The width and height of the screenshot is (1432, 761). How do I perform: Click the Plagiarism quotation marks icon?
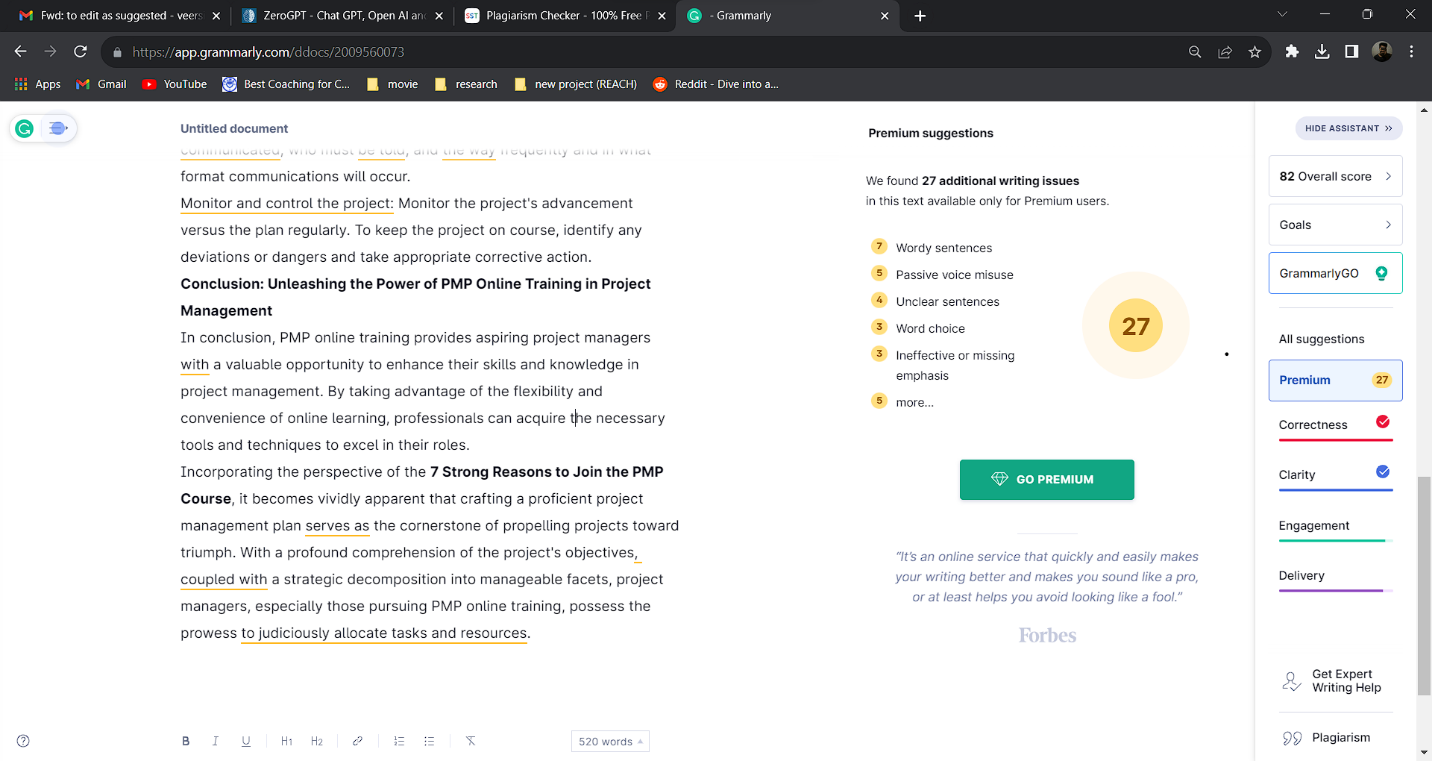[1291, 738]
